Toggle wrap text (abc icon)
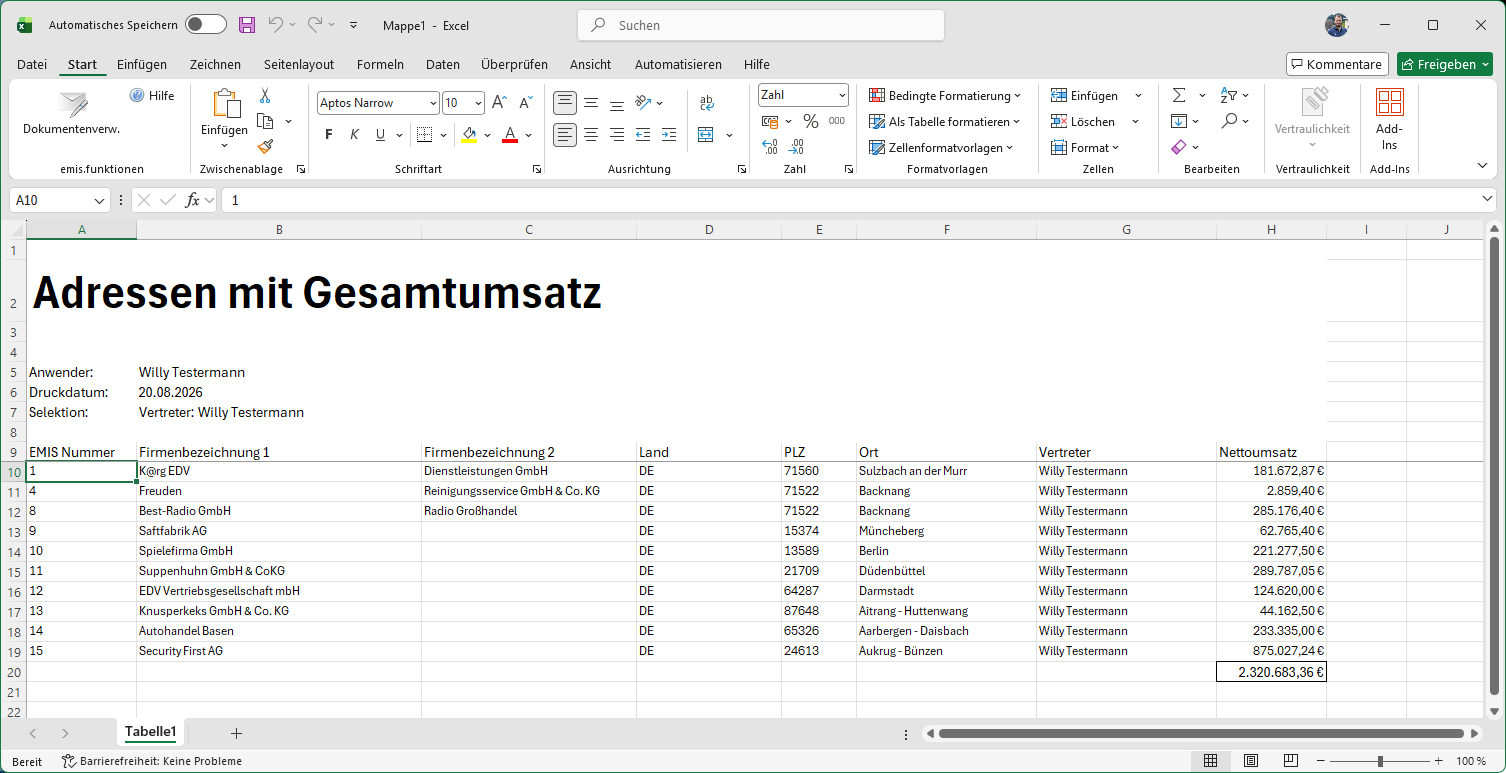The width and height of the screenshot is (1506, 773). pyautogui.click(x=707, y=103)
